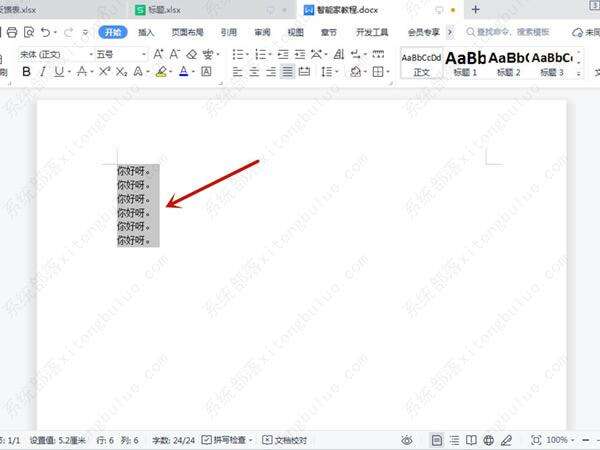Expand the ribbon tabs overflow chevron
Screen dimensions: 600x450
click(450, 33)
